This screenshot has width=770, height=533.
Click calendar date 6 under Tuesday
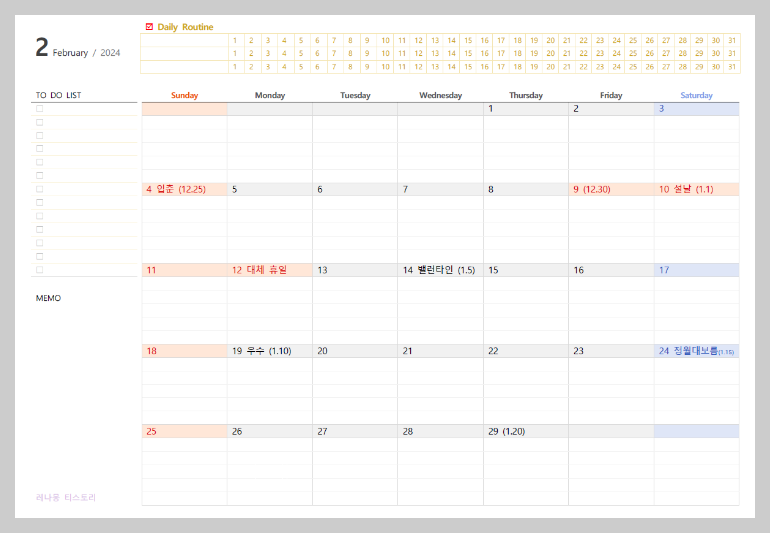(x=320, y=189)
